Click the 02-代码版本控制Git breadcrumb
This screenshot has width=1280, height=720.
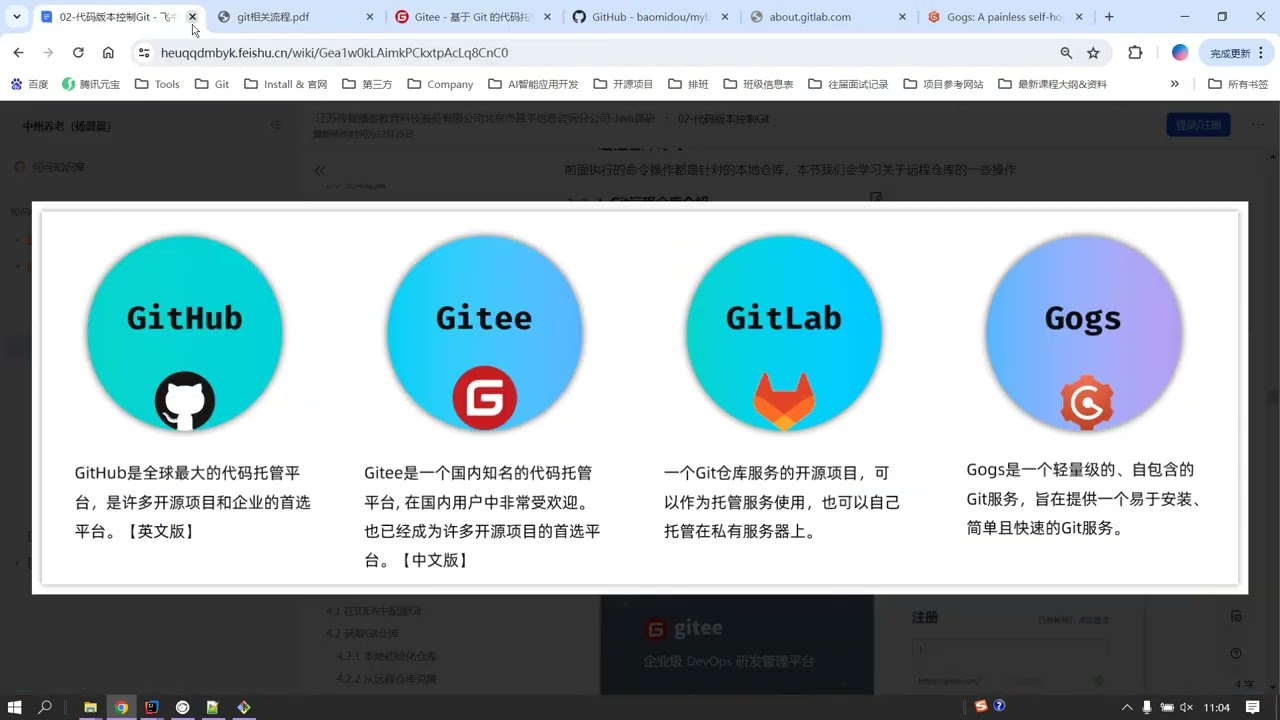coord(723,119)
